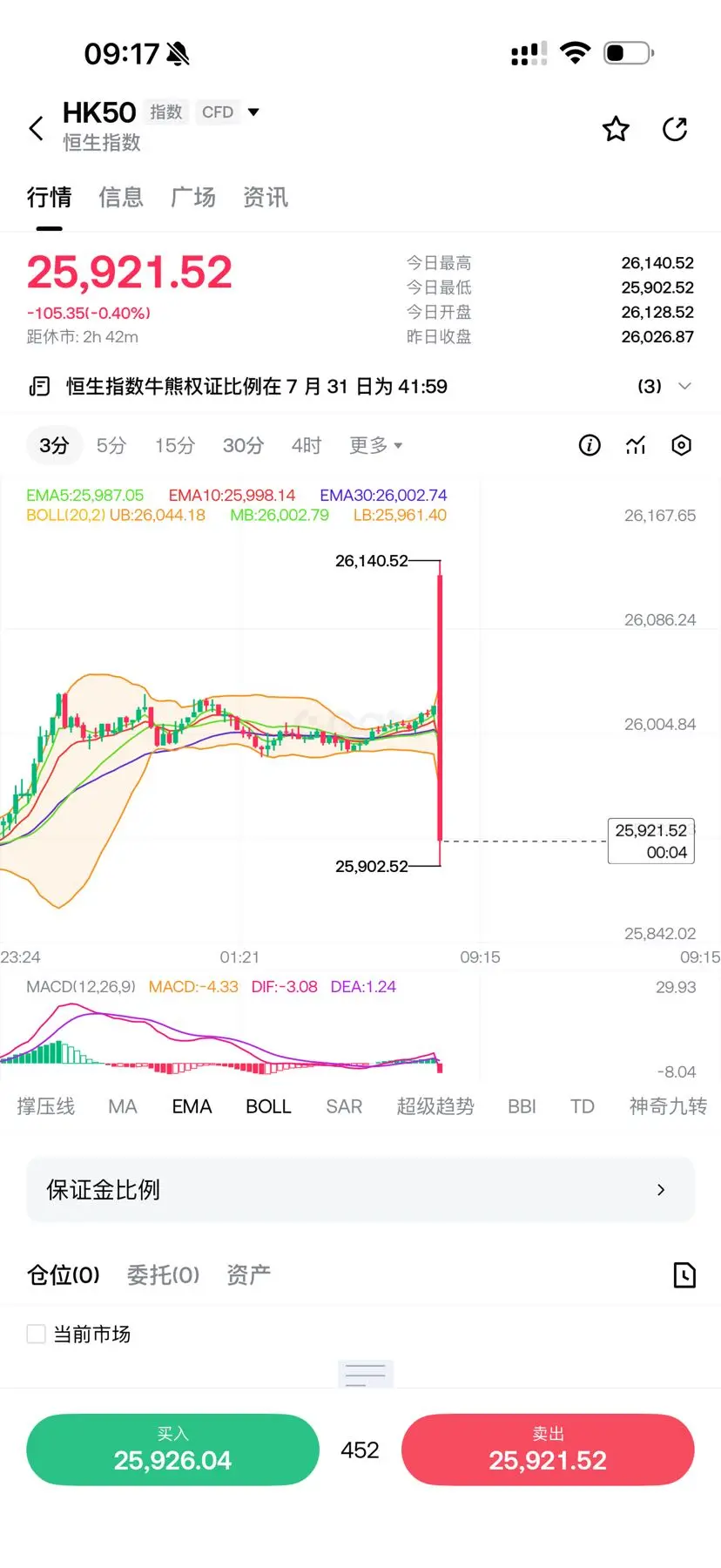The image size is (721, 1568).
Task: Switch to the 广场 tab
Action: (193, 198)
